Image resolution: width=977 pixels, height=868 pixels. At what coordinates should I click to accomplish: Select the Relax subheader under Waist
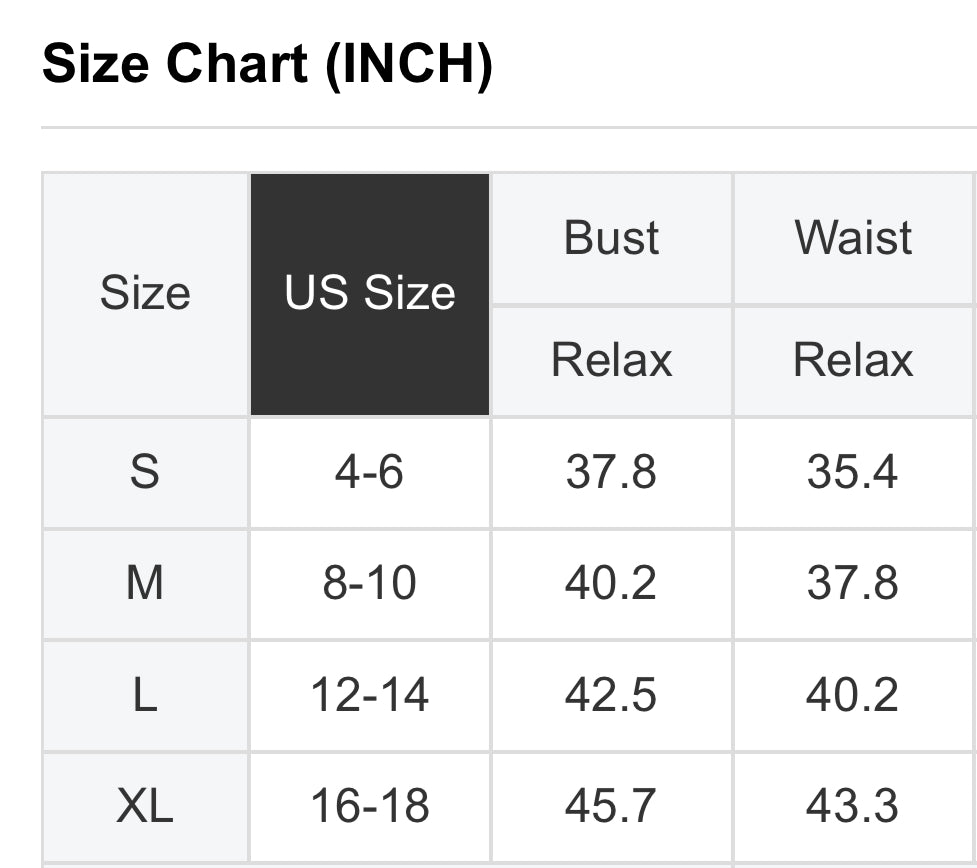point(853,360)
